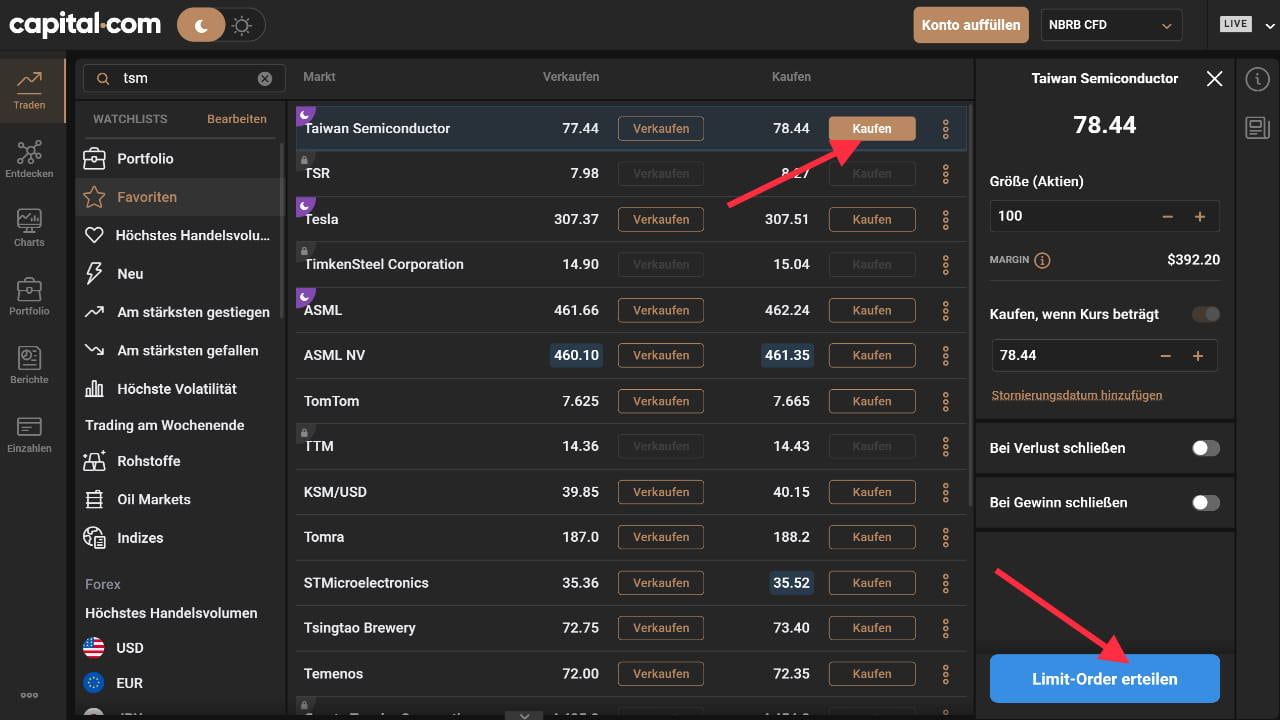The width and height of the screenshot is (1280, 720).
Task: Select Höchstes Handelsvolumen watchlist
Action: (x=180, y=236)
